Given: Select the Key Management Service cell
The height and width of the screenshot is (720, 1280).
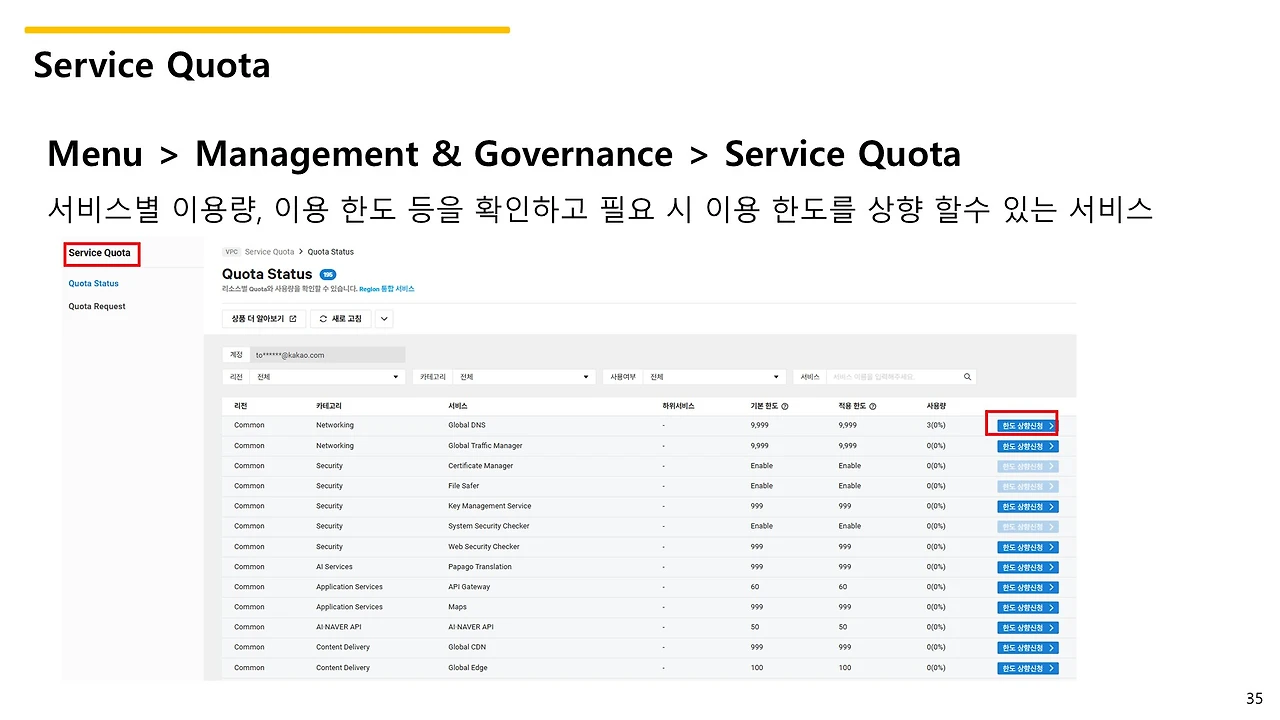Looking at the screenshot, I should pyautogui.click(x=490, y=506).
